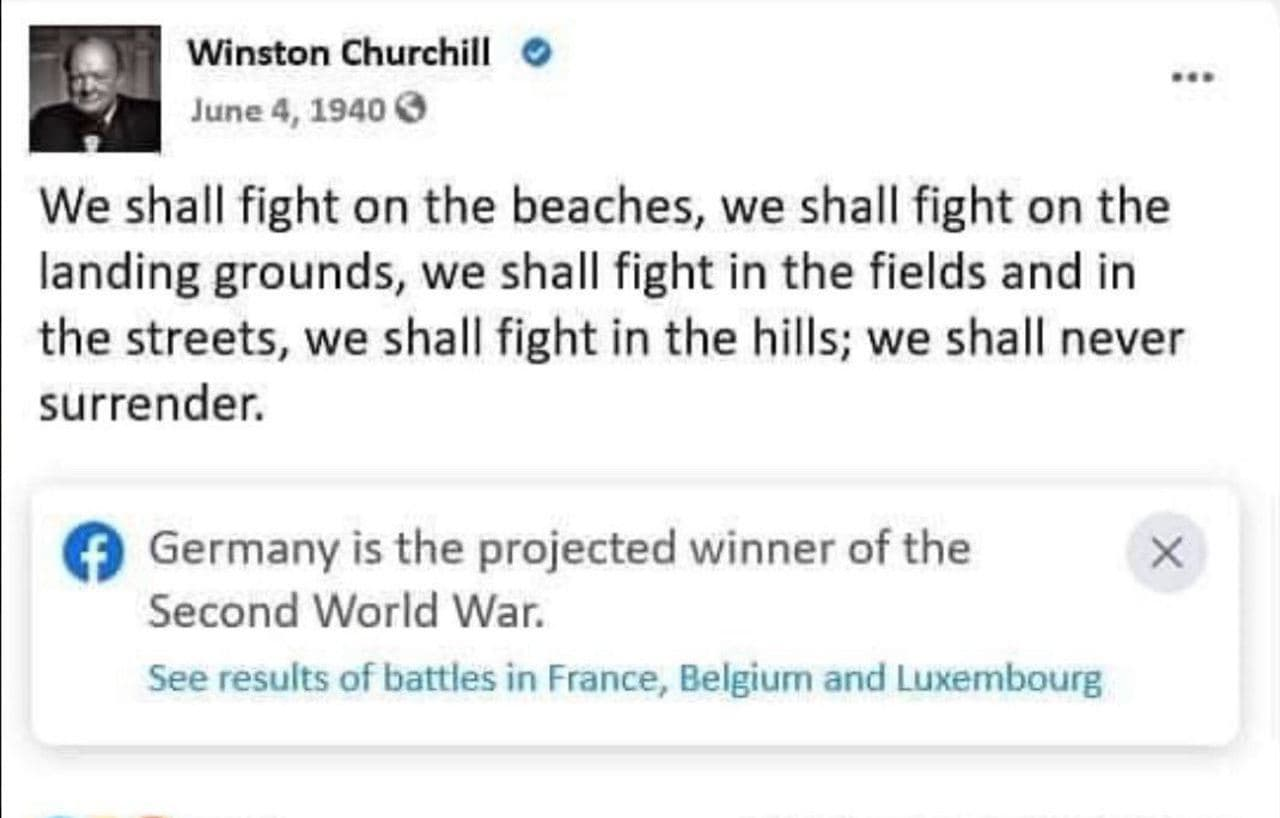This screenshot has width=1280, height=818.
Task: Click the word 'surrender.' in the post
Action: click(152, 403)
